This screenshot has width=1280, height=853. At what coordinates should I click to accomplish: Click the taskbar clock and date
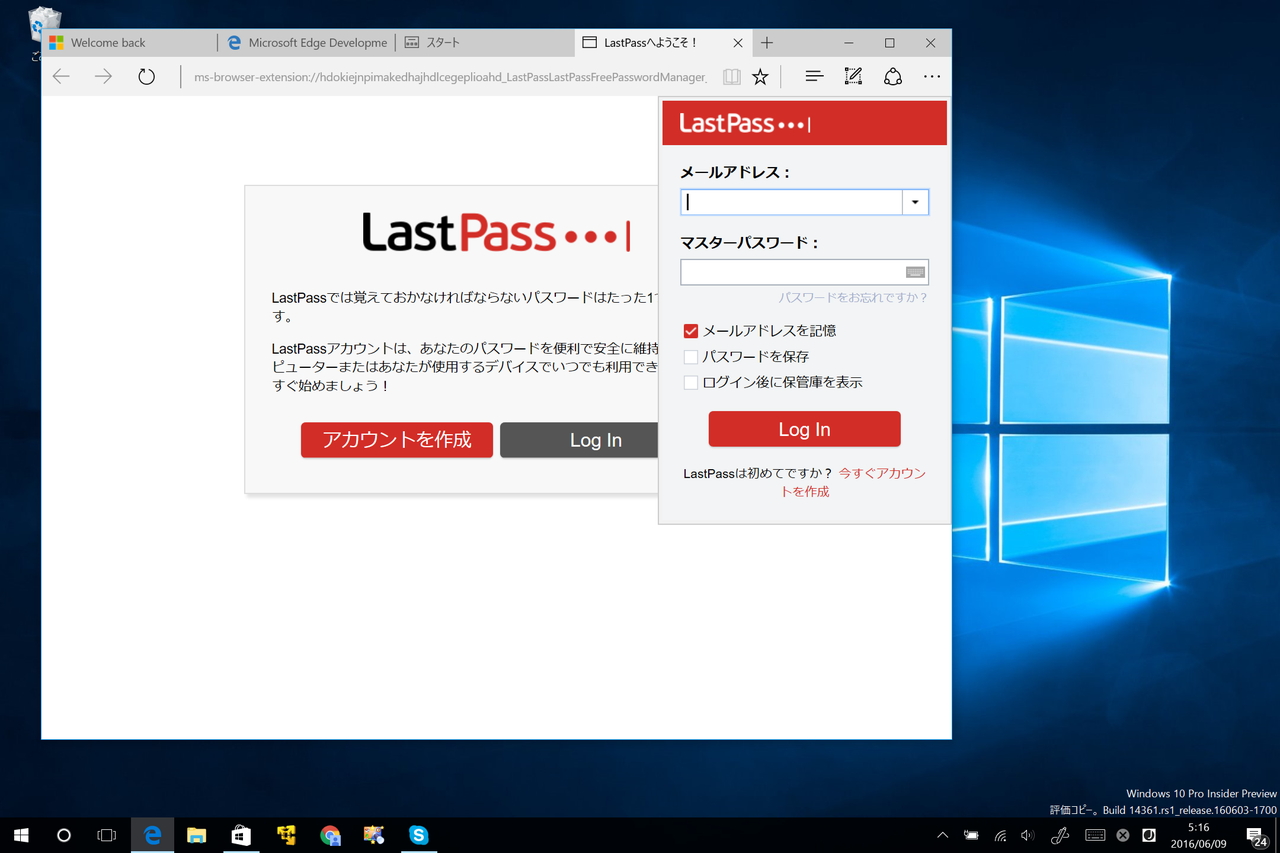pos(1197,835)
